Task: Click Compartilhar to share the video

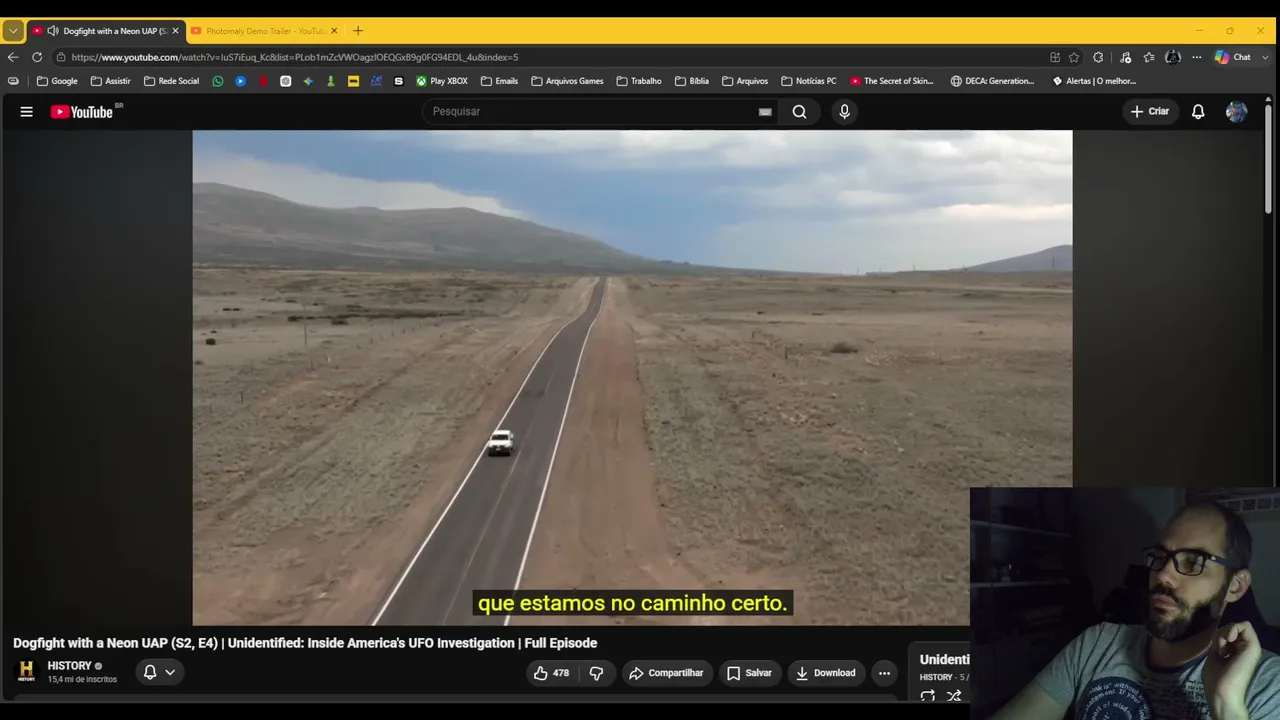Action: (x=666, y=673)
